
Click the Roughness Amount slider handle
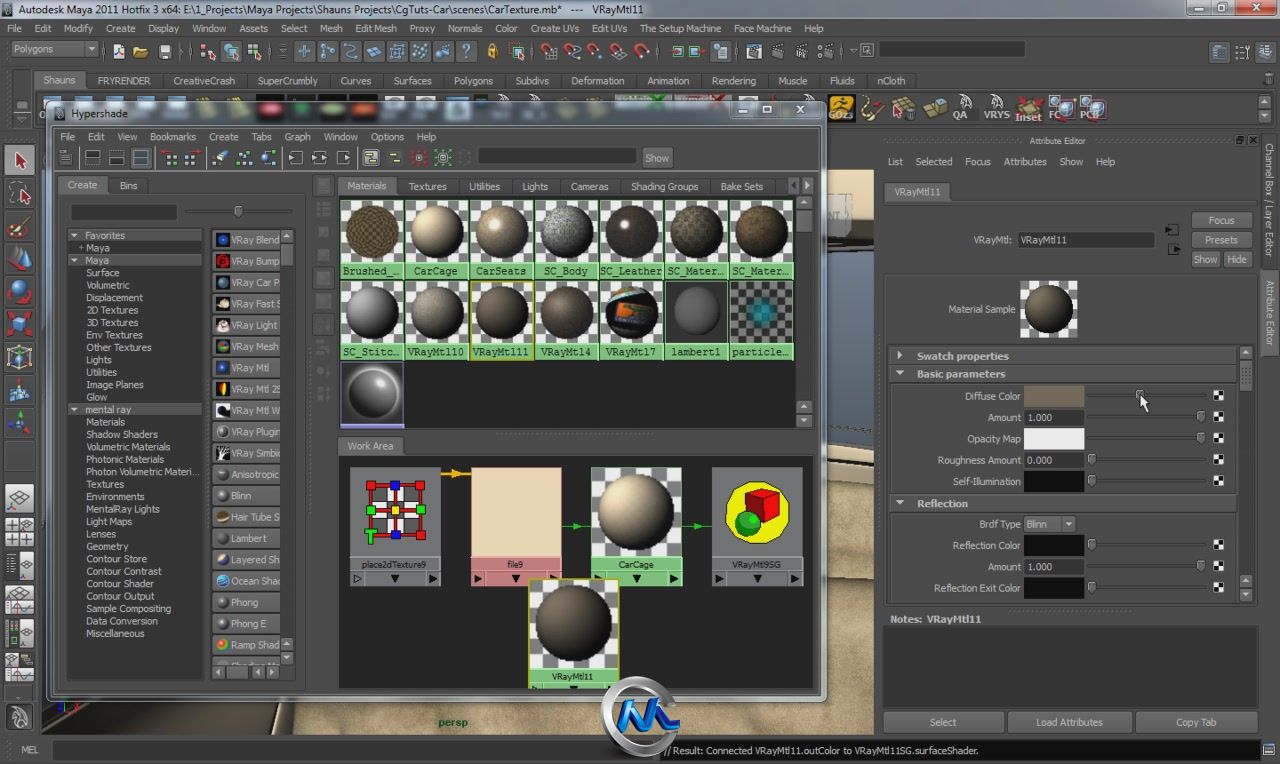click(1091, 460)
